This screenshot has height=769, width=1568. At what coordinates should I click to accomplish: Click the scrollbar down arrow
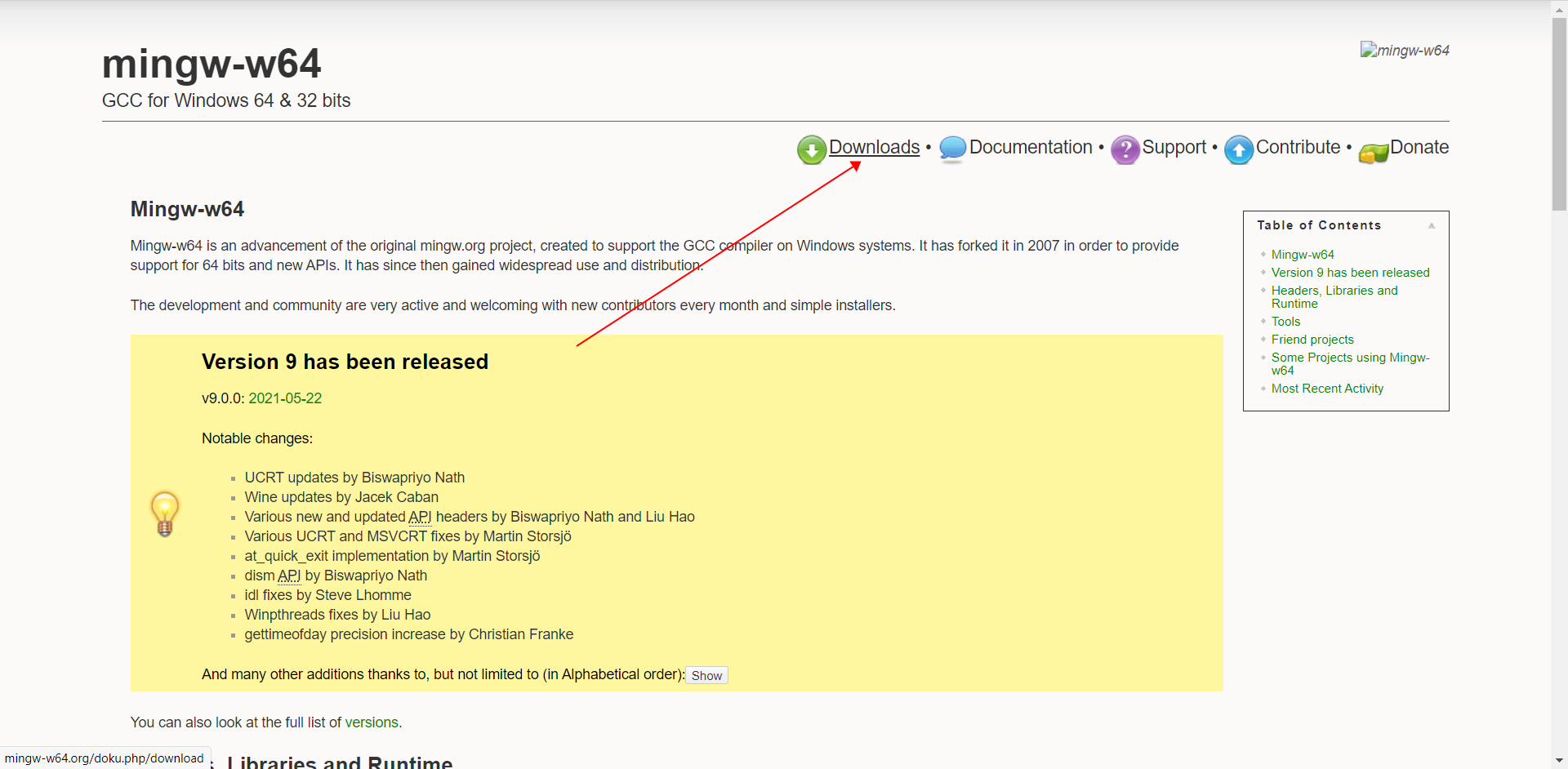tap(1559, 762)
